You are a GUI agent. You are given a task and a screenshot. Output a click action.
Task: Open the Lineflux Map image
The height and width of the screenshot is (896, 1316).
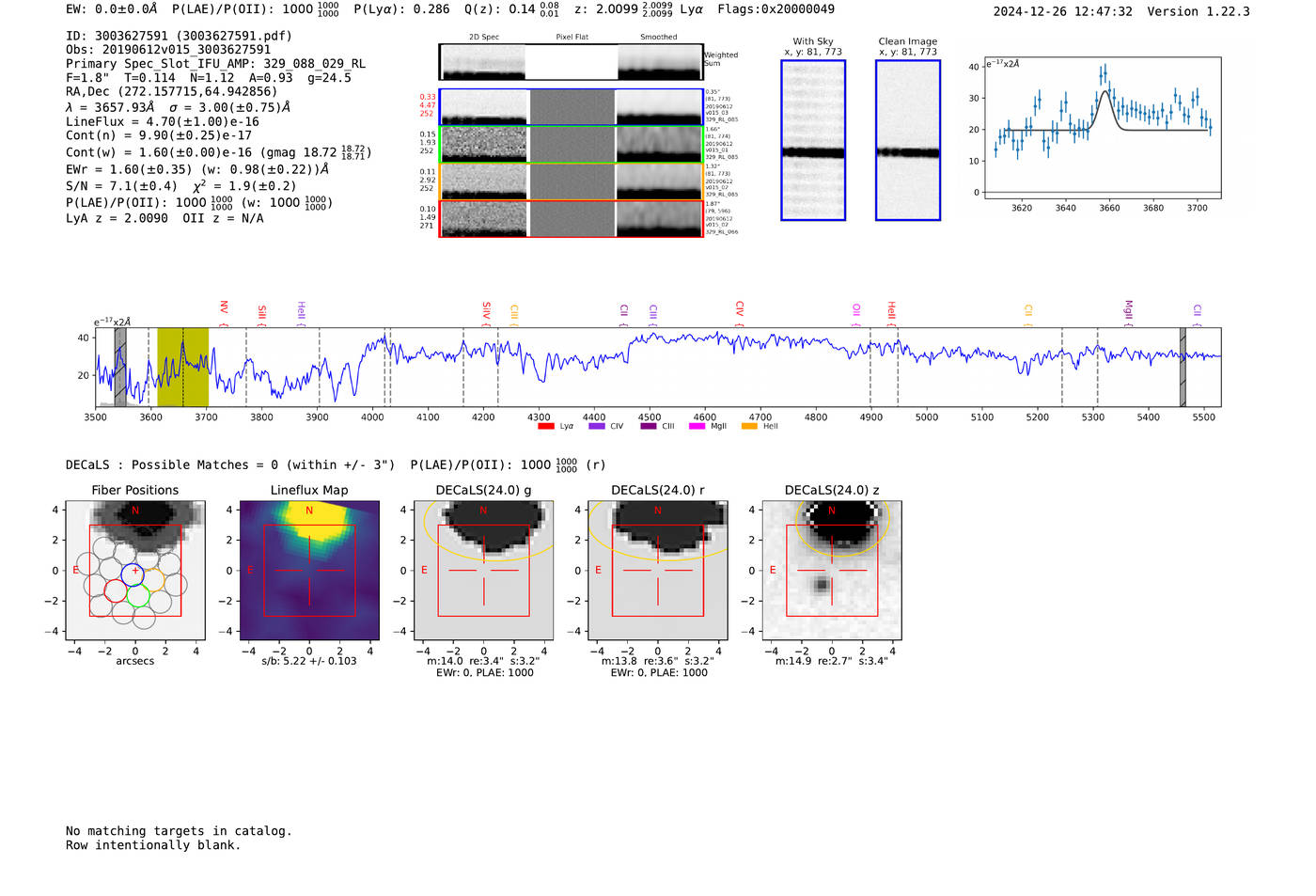pyautogui.click(x=309, y=571)
